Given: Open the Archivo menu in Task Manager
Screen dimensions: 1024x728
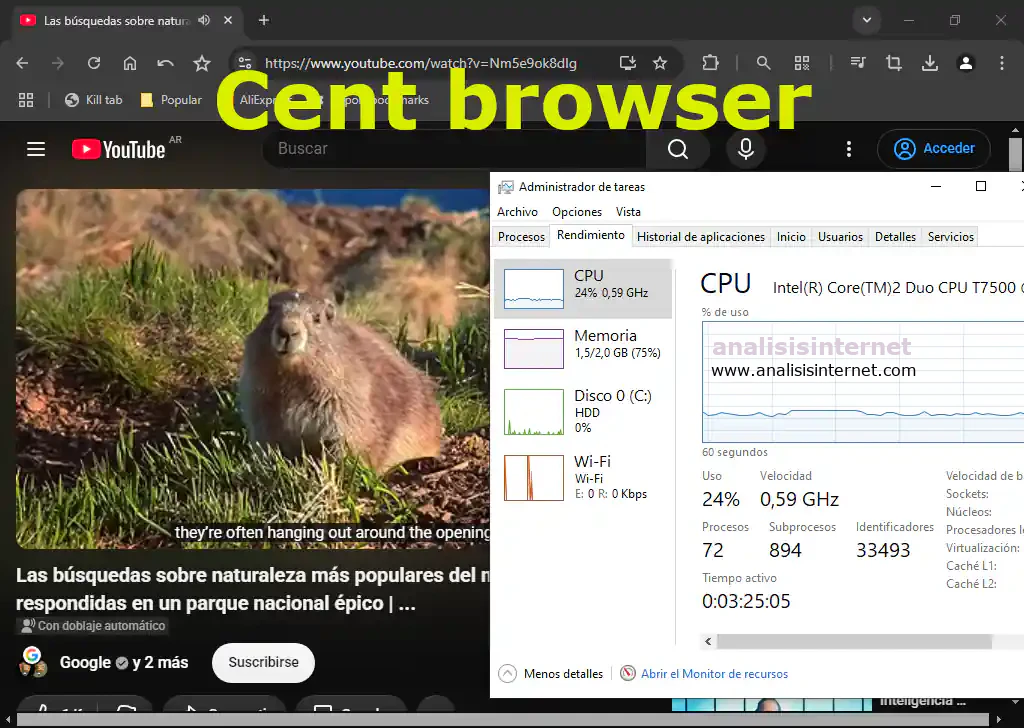Looking at the screenshot, I should pyautogui.click(x=517, y=212).
